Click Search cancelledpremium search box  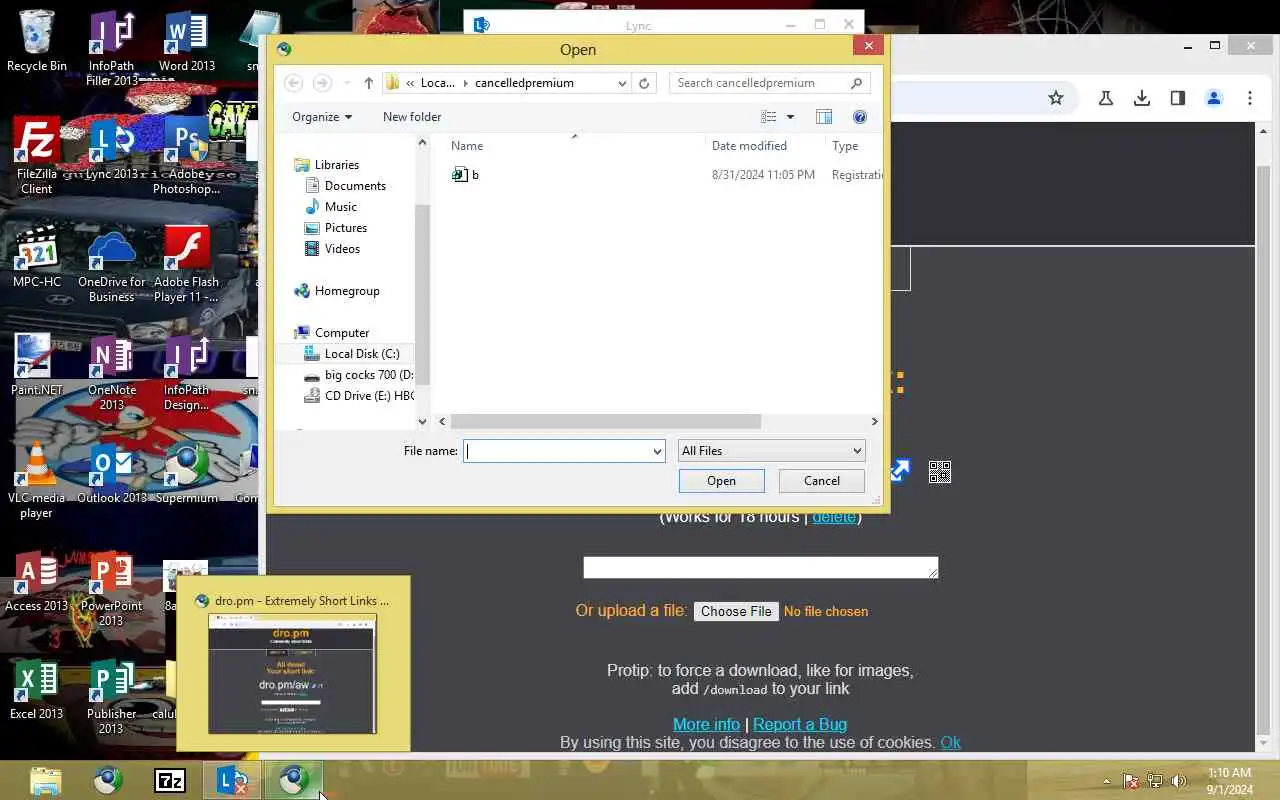tap(769, 83)
